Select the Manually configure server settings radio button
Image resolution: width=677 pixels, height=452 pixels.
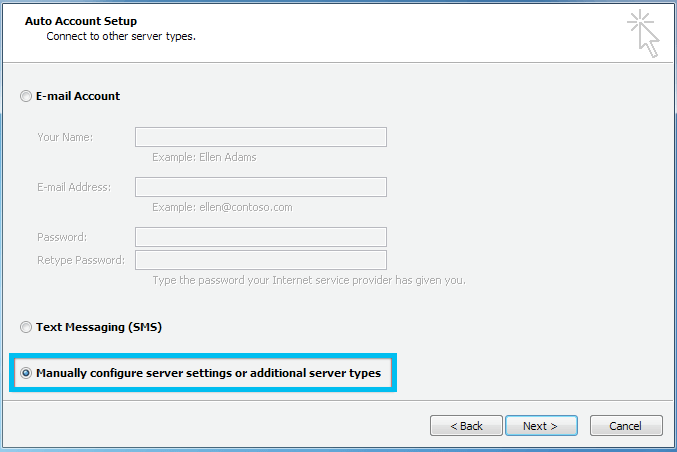(26, 374)
